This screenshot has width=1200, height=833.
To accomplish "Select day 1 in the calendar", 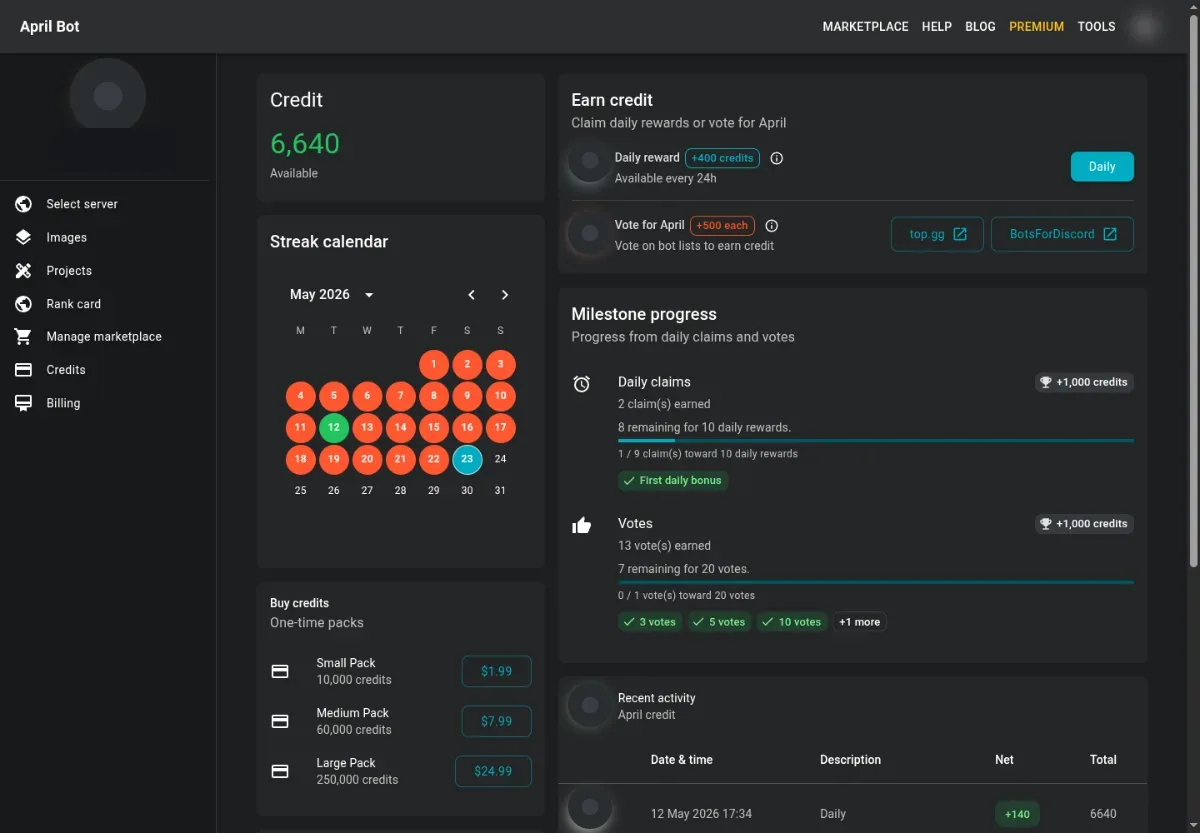I will point(434,364).
